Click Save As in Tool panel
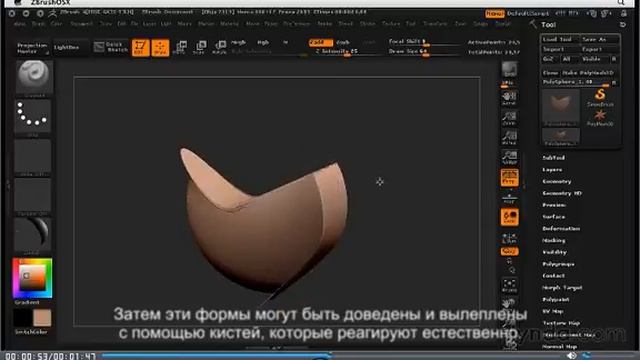The width and height of the screenshot is (640, 360). pyautogui.click(x=600, y=39)
